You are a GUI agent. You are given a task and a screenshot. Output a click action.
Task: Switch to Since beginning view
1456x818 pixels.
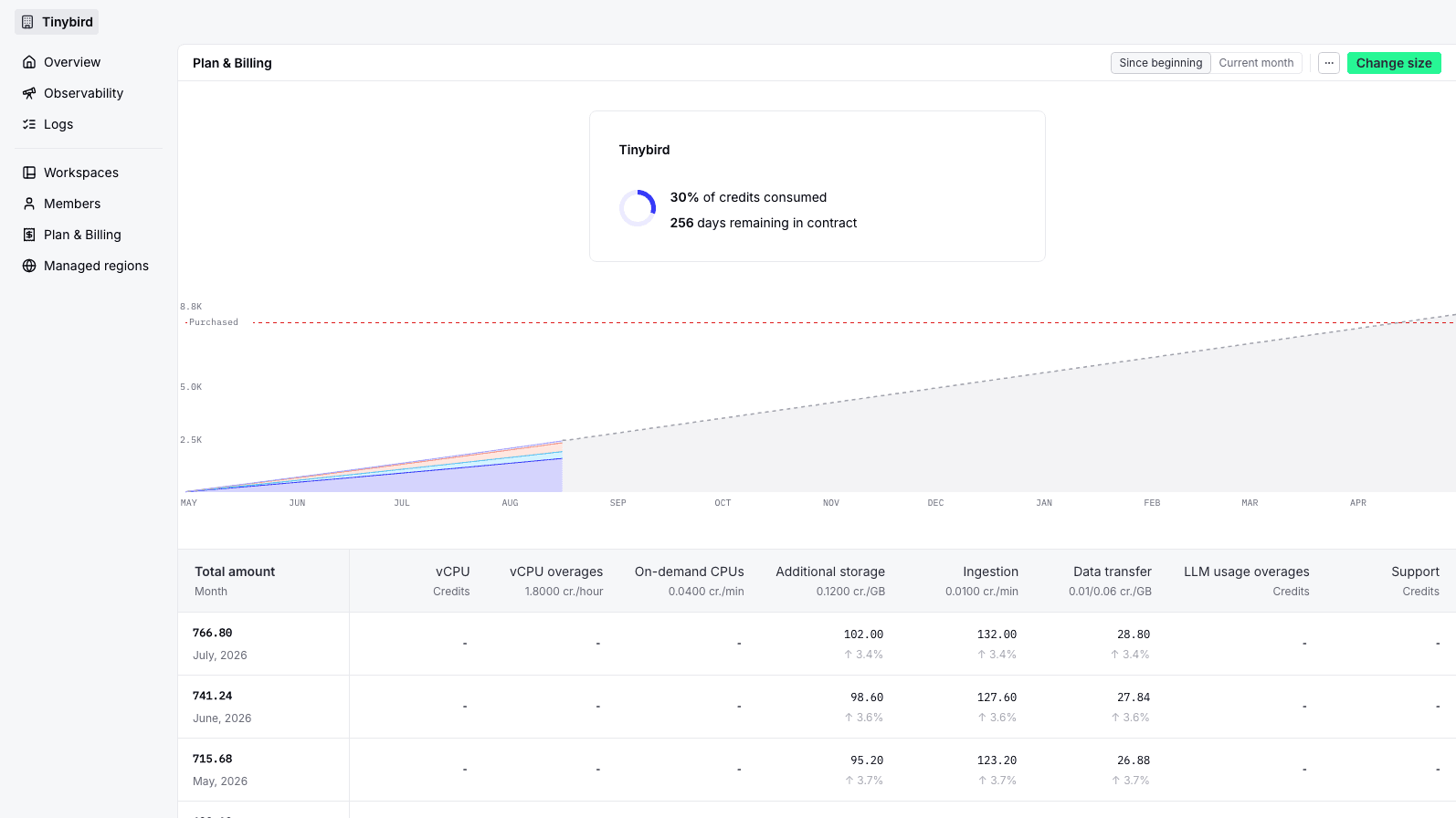(x=1161, y=63)
